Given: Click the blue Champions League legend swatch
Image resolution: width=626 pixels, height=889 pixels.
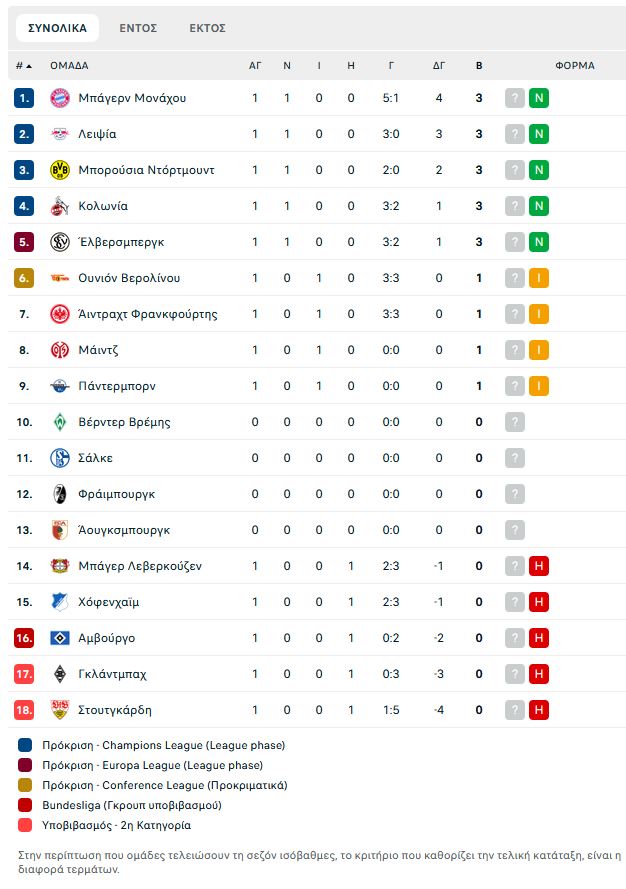Looking at the screenshot, I should [x=25, y=745].
